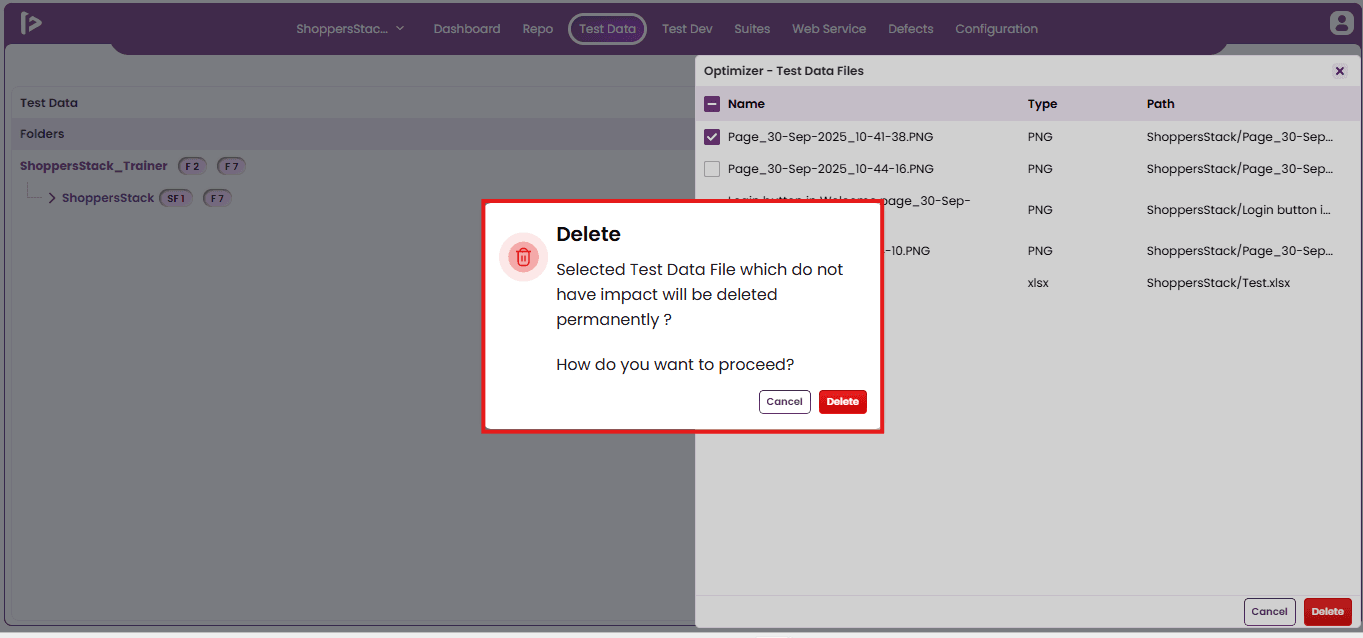Select file name Page_30-Sep-2025_10-41-38.PNG
Screen dimensions: 1363x638
831,137
